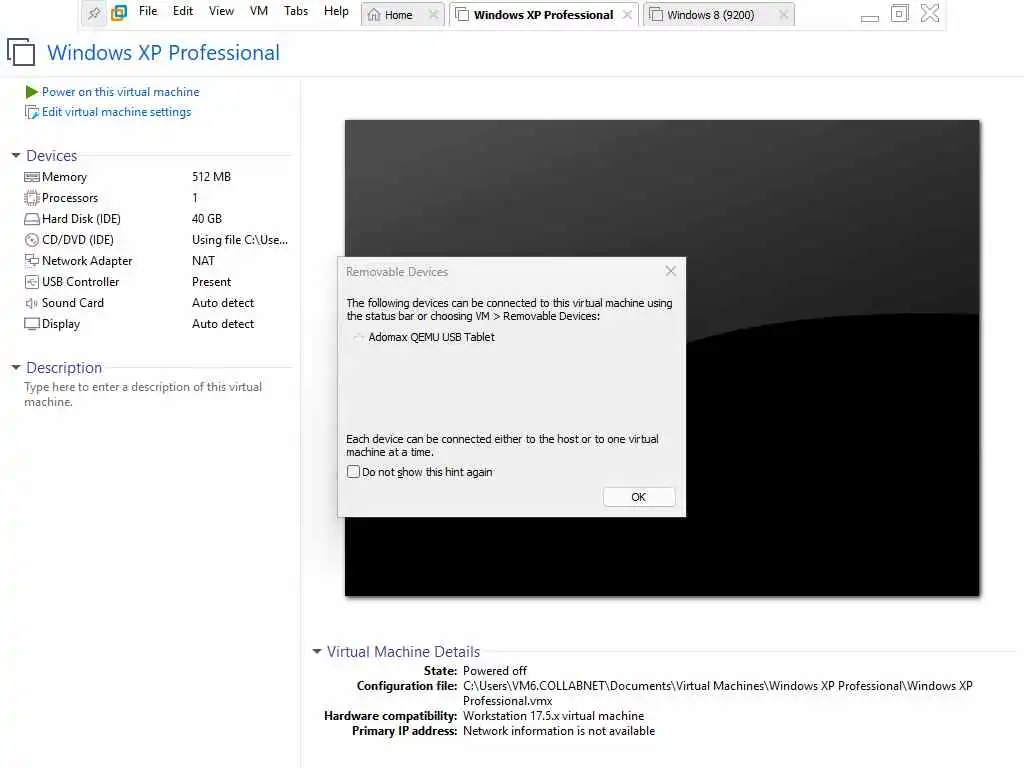
Task: Click Workstation 17.5.x virtual machine text
Action: coord(553,716)
